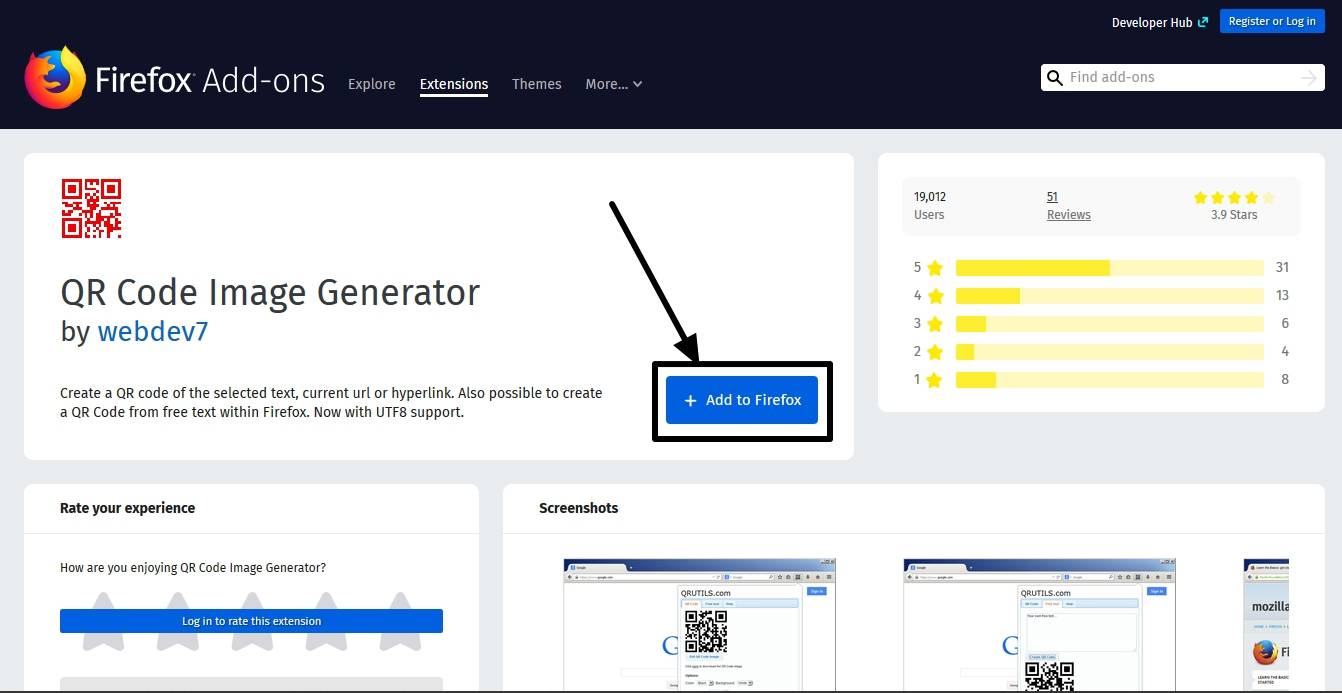Click the 3.9 Stars text
1342x693 pixels.
[x=1234, y=215]
